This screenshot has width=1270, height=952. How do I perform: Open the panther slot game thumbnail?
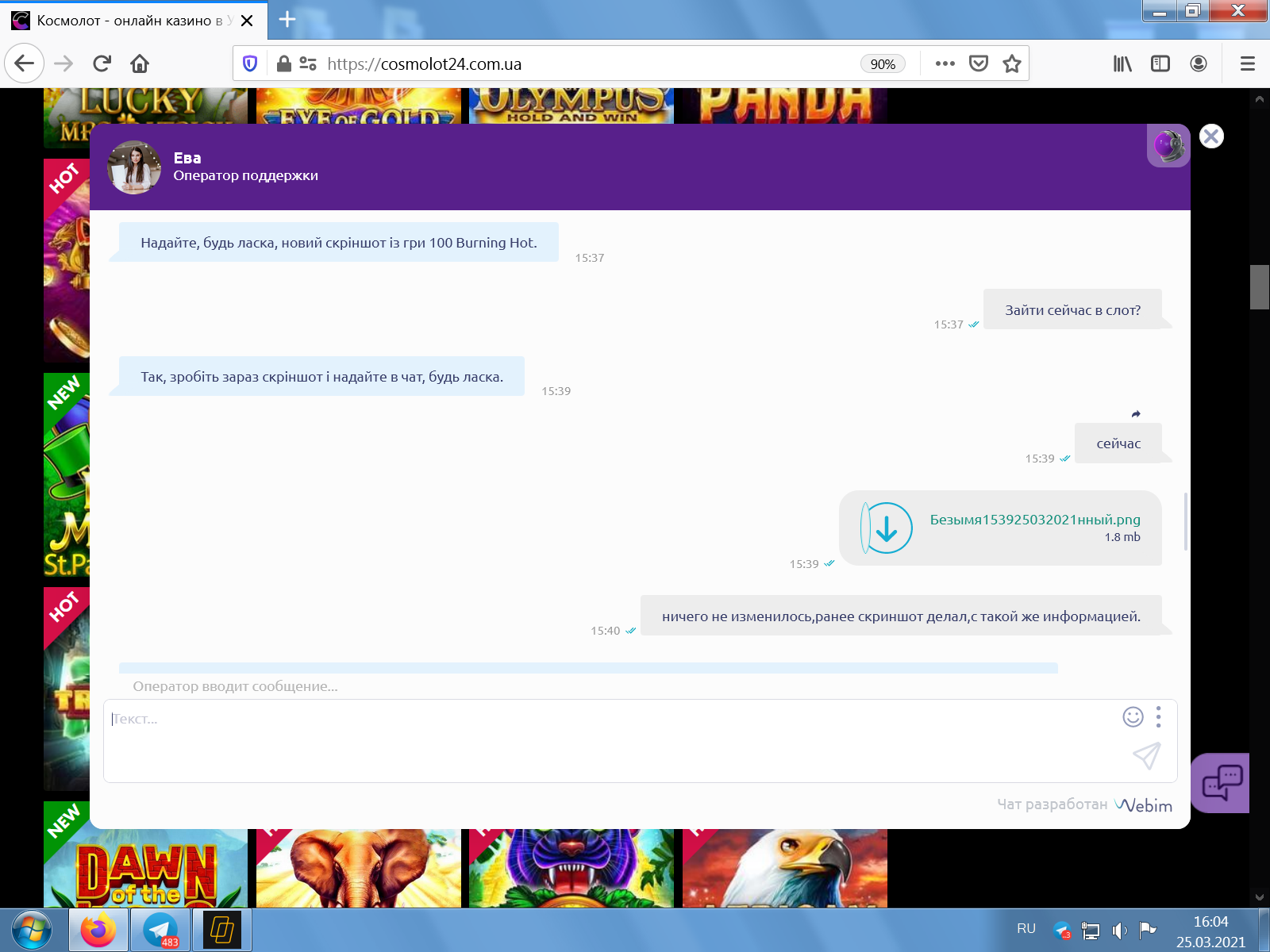(571, 868)
